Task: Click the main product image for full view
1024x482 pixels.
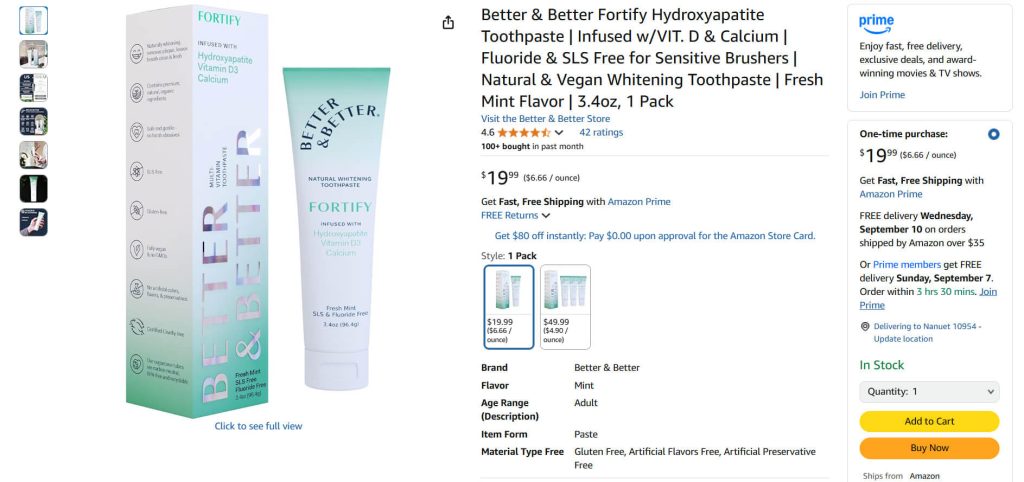Action: coord(259,212)
